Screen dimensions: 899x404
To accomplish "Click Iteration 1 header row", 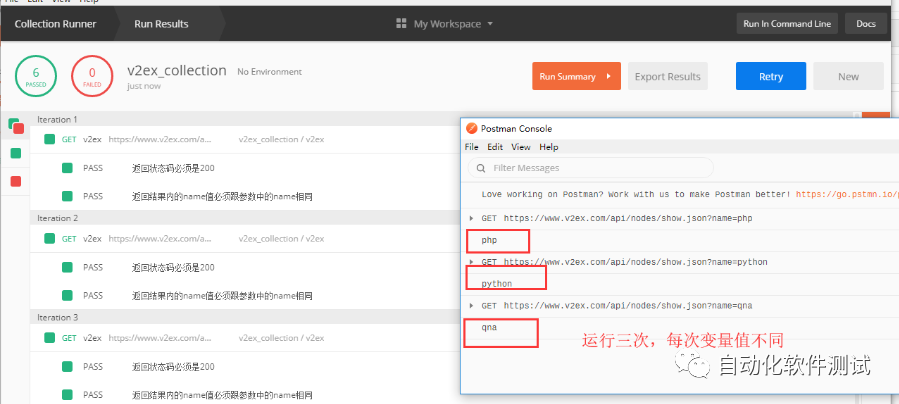I will (244, 119).
